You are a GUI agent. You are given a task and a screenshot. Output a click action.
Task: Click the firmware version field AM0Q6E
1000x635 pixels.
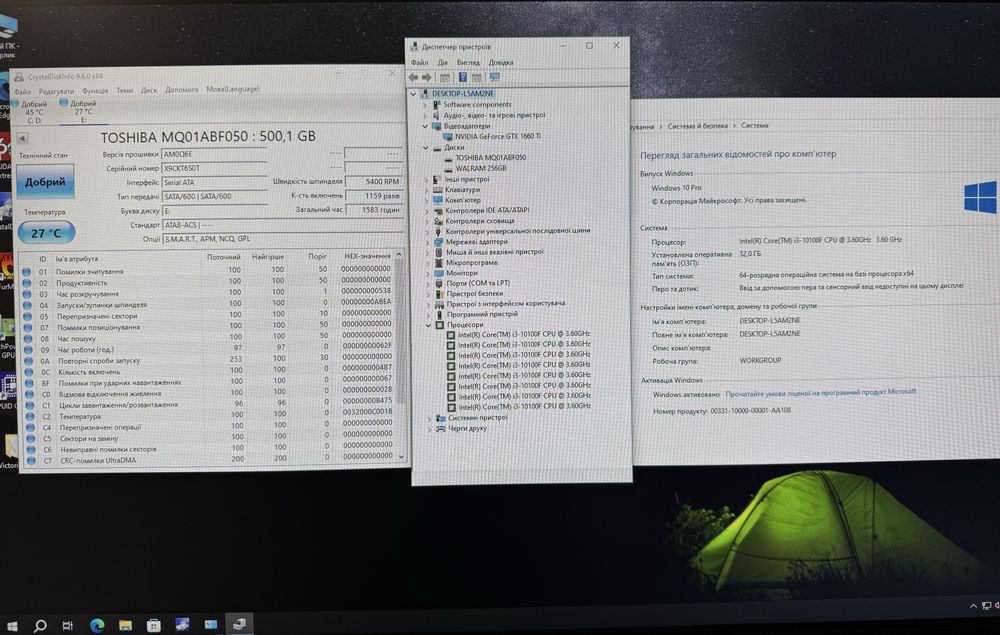[x=214, y=154]
